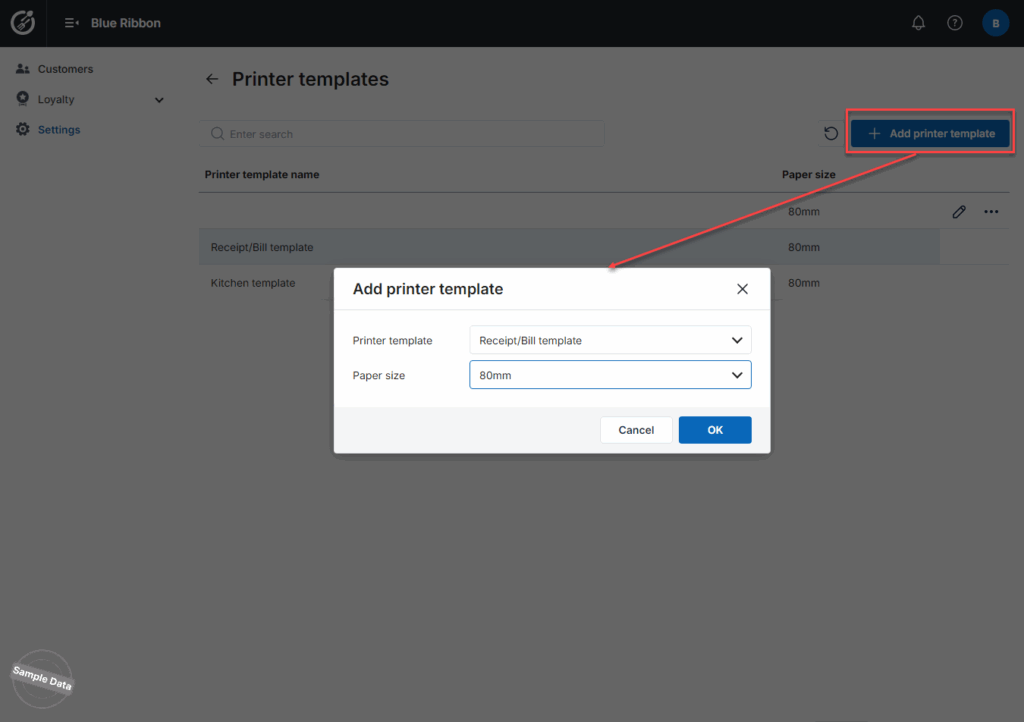Click the Printer template name column header
Image resolution: width=1024 pixels, height=722 pixels.
click(262, 174)
